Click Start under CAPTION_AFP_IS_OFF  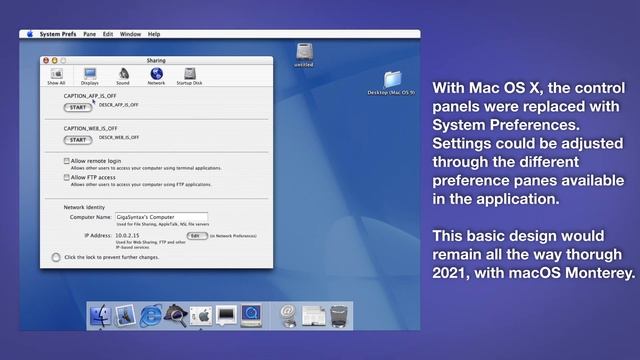78,107
